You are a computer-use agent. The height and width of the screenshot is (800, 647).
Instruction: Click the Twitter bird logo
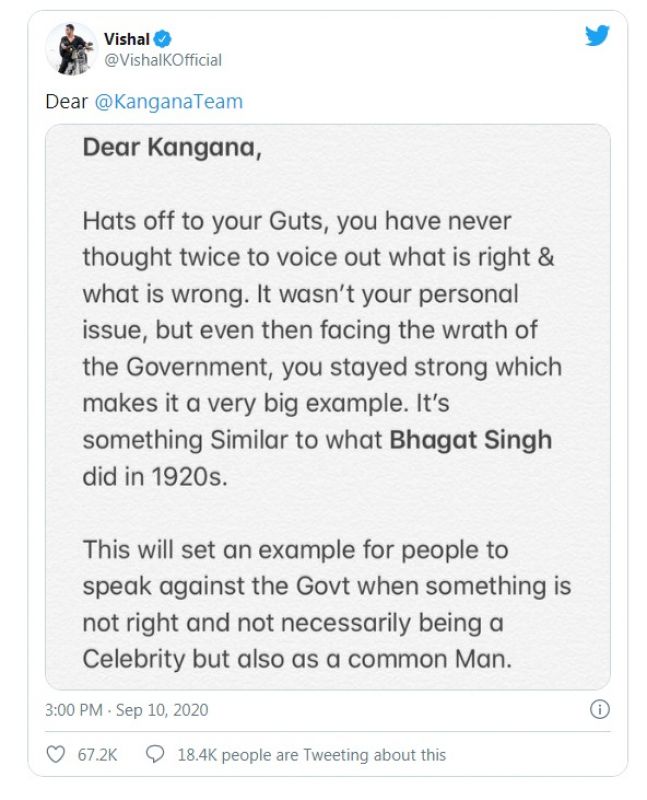[x=597, y=36]
